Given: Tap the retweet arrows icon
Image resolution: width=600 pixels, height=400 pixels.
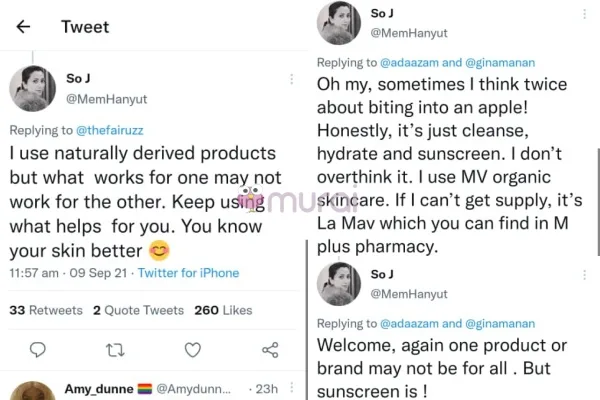Looking at the screenshot, I should [115, 349].
